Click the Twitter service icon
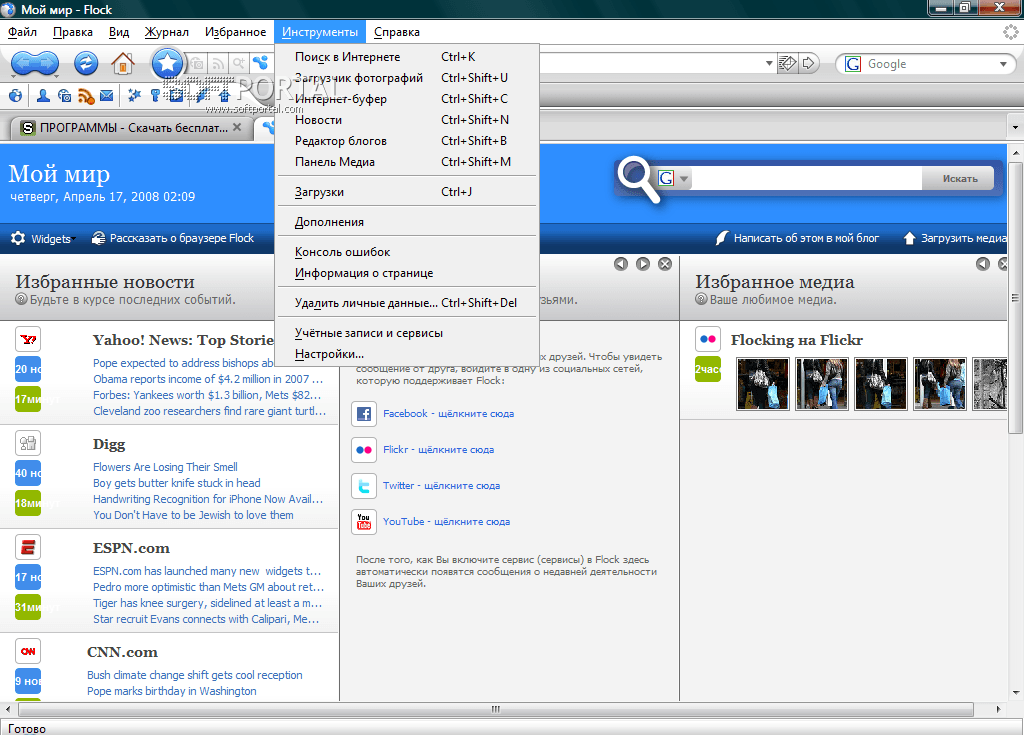Screen dimensions: 1024x735 [x=364, y=485]
